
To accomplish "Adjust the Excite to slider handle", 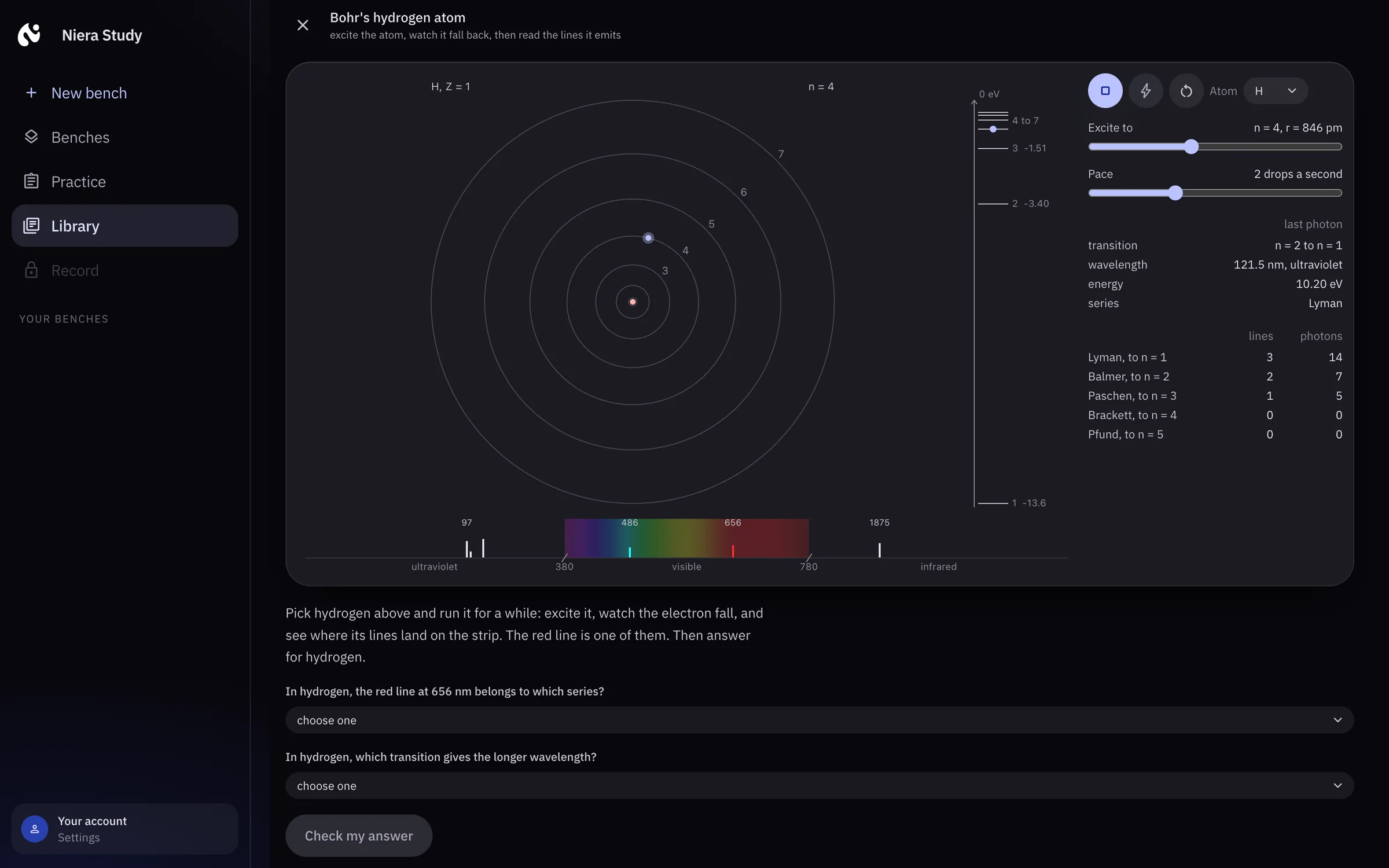I will coord(1190,146).
